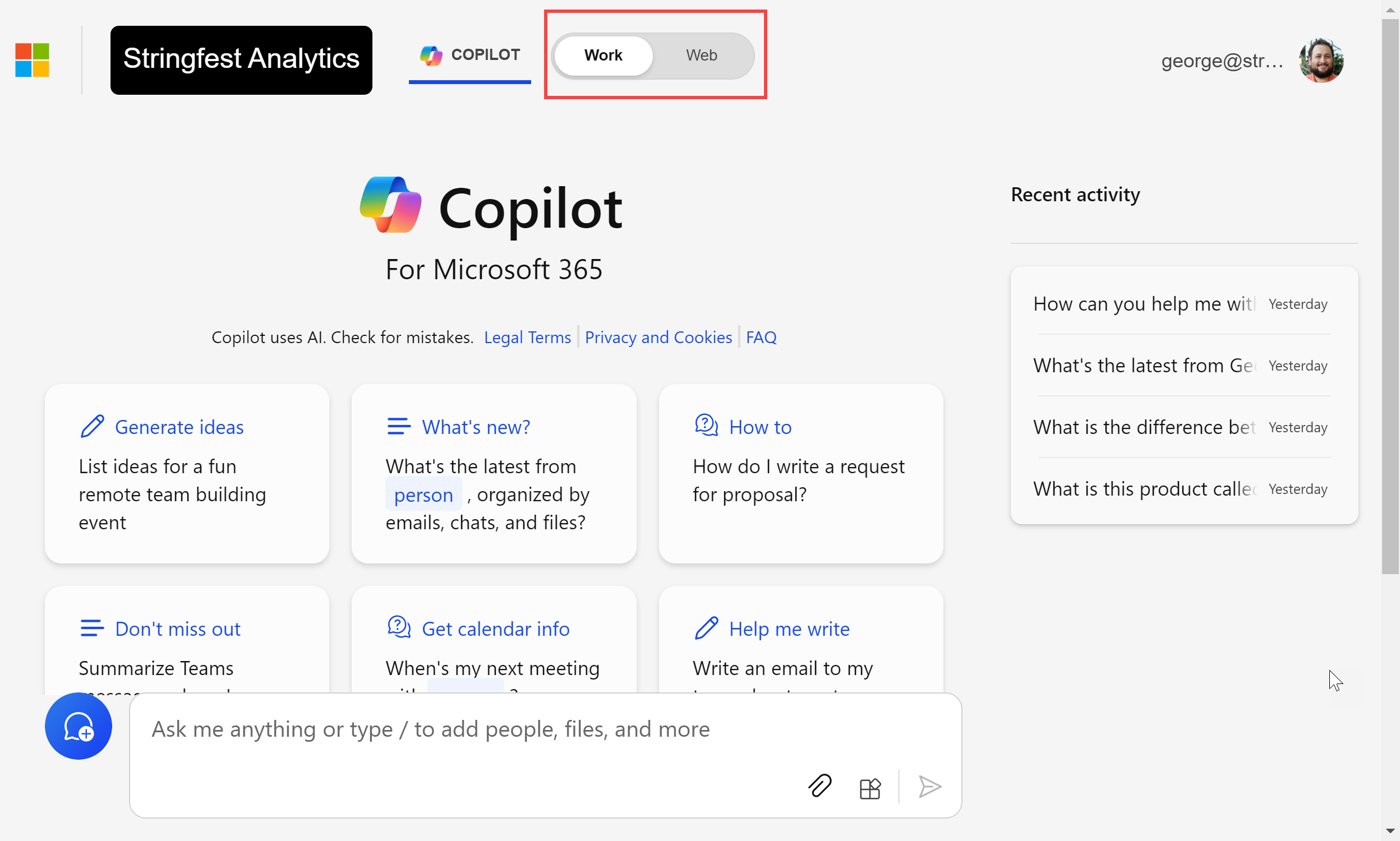Screen dimensions: 1400x841
Task: Click the user profile avatar photo
Action: pos(1321,60)
